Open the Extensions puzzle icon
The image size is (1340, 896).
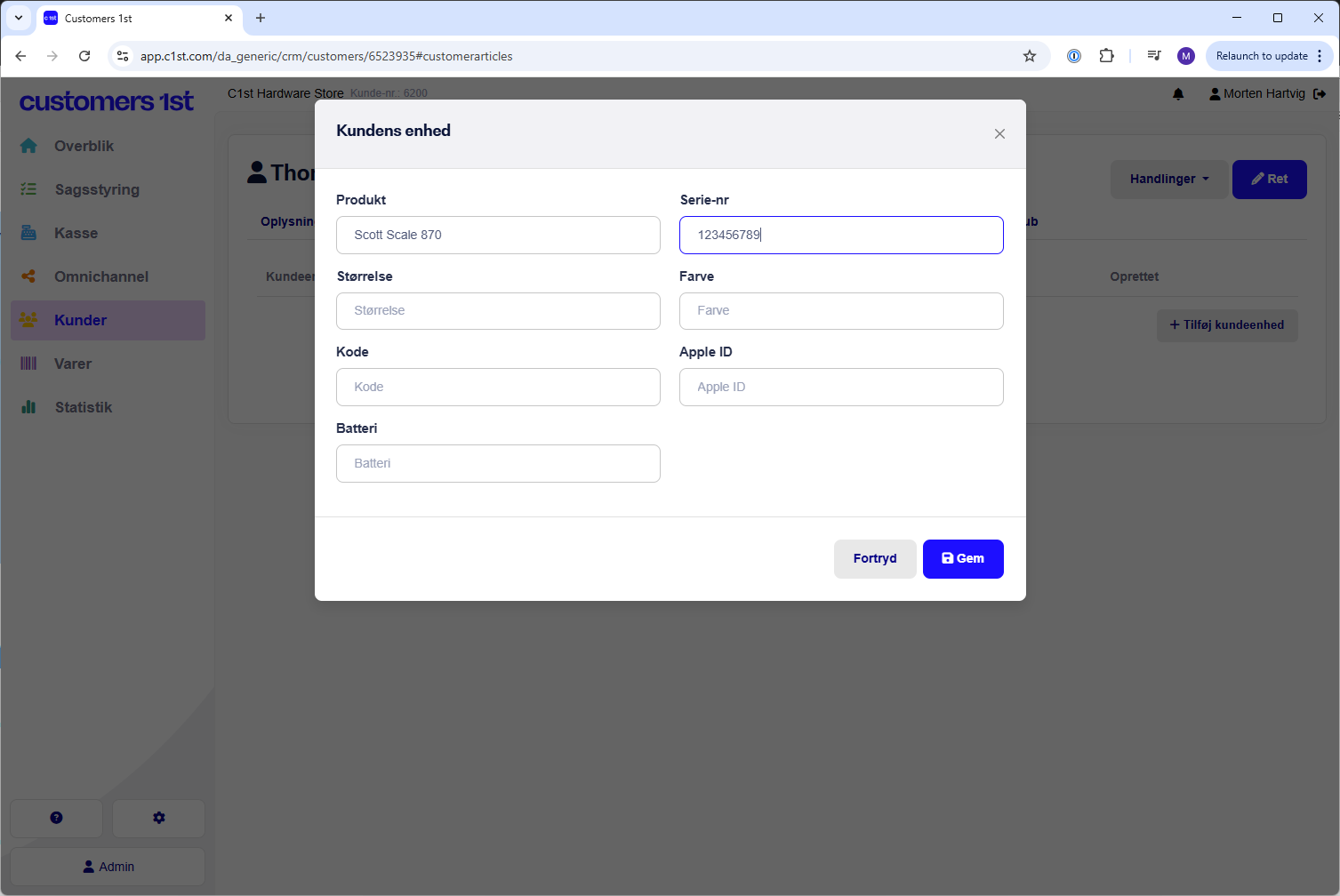coord(1106,56)
